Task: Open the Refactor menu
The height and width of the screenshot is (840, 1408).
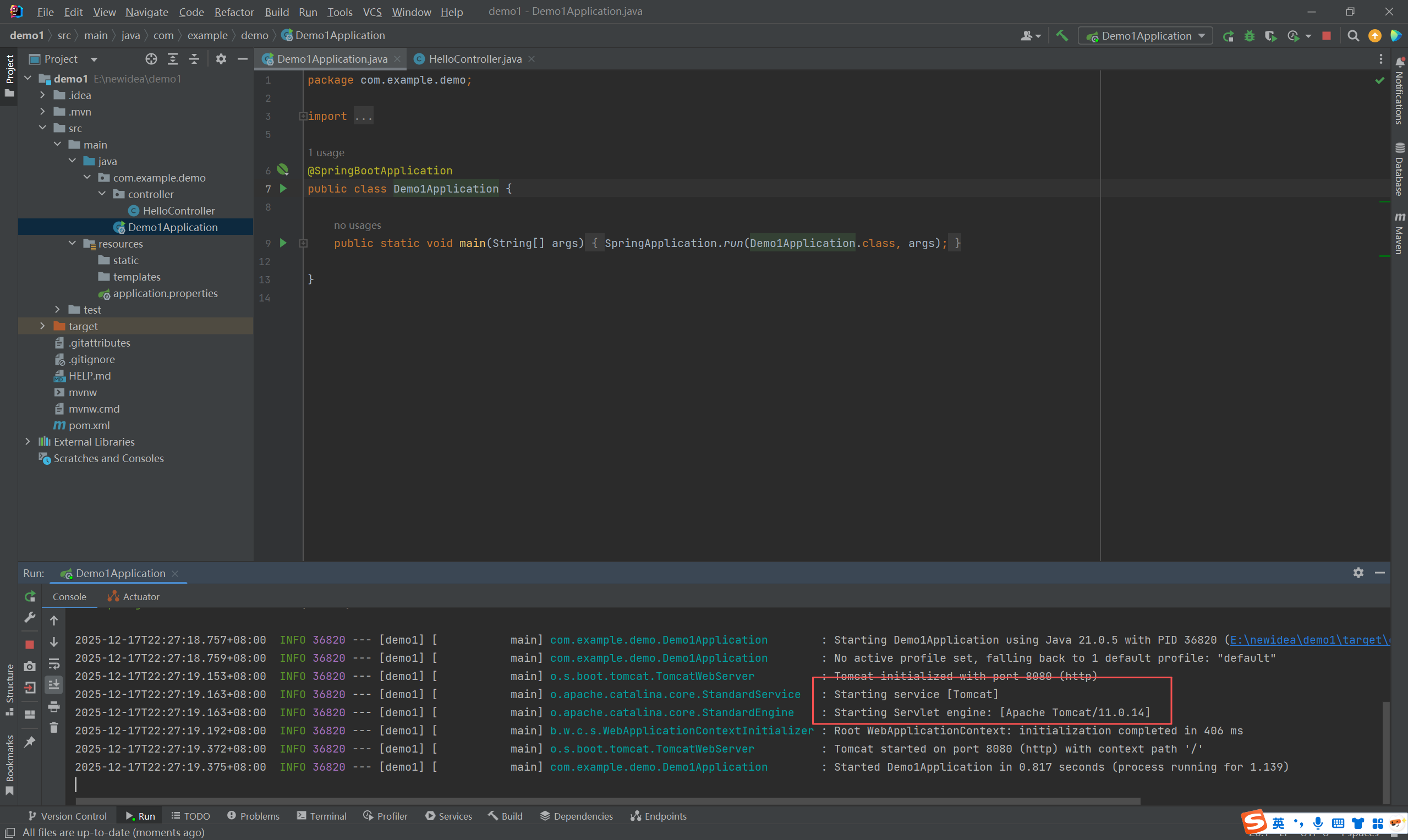Action: [234, 12]
